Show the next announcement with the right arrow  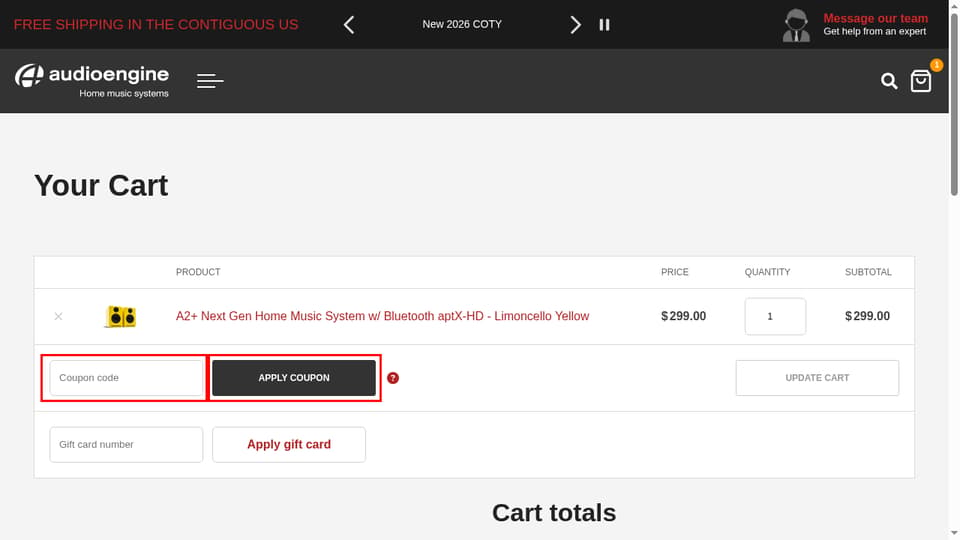(575, 24)
